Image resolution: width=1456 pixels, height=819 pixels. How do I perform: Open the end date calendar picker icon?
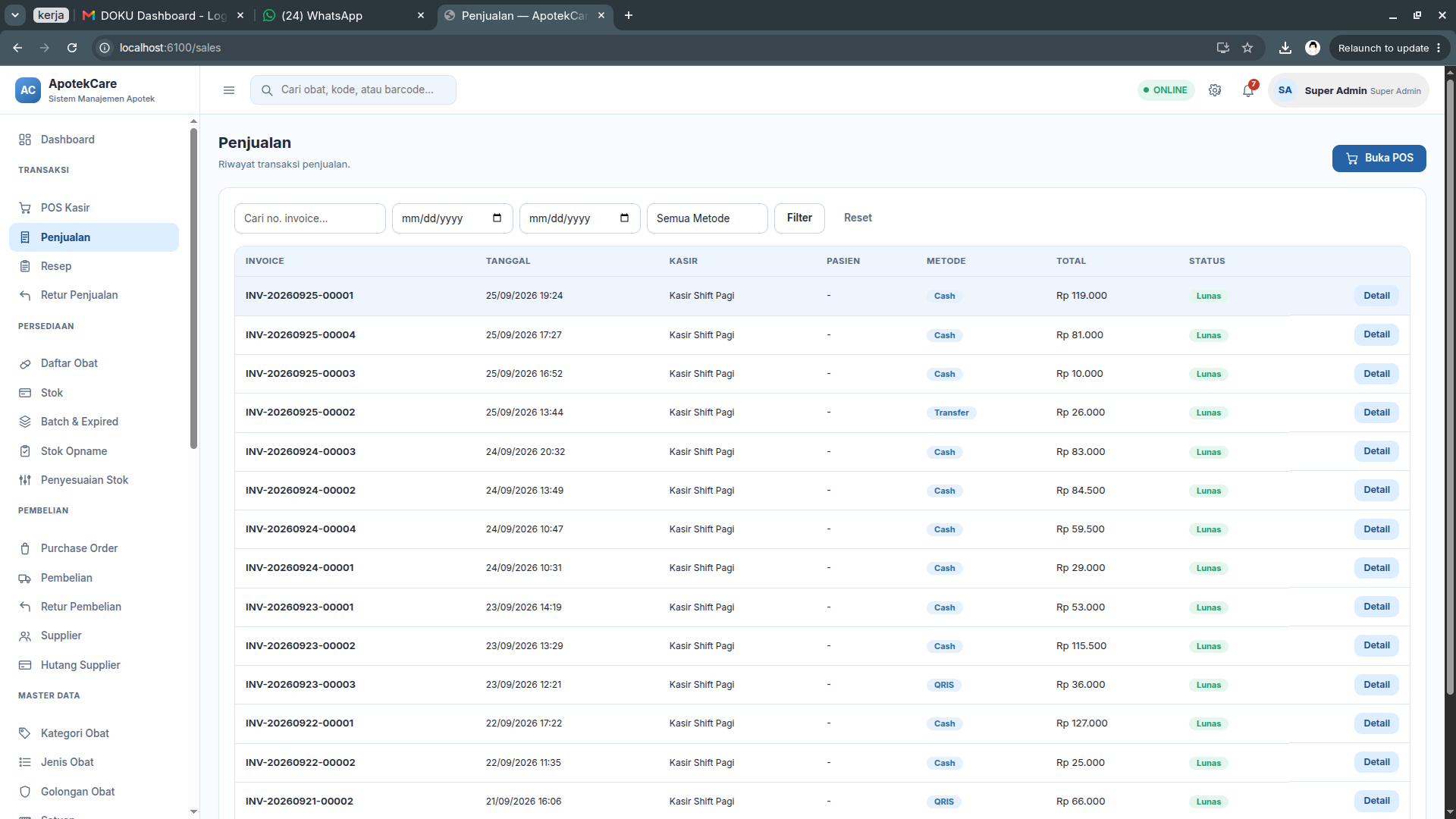[625, 218]
